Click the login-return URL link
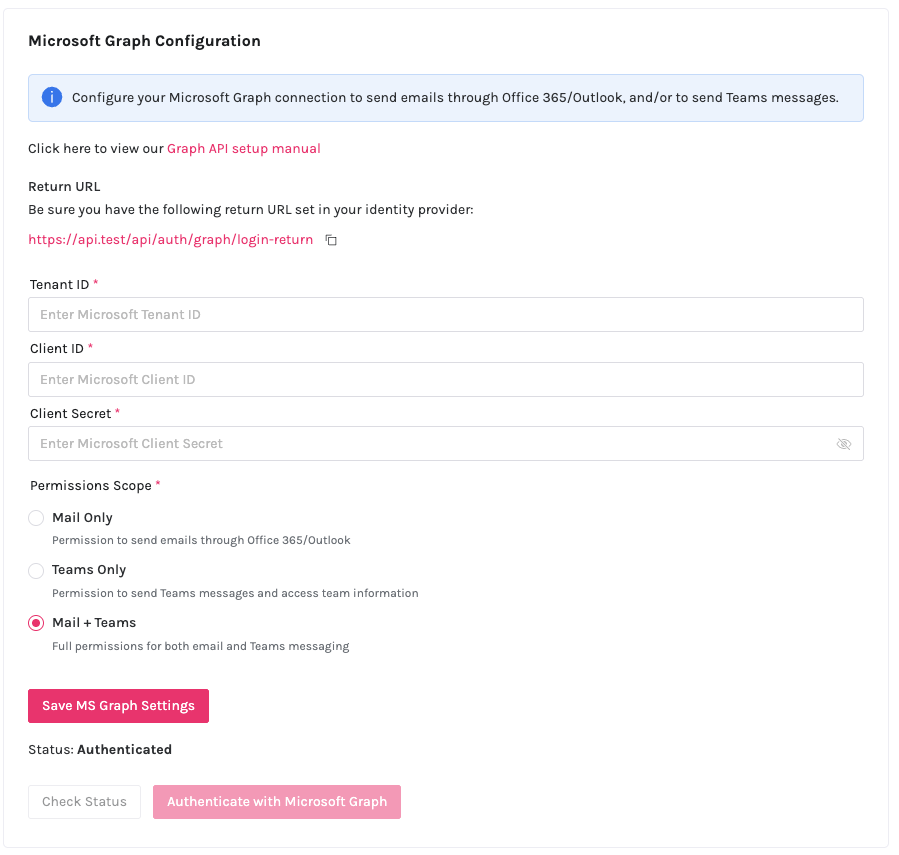 tap(170, 240)
